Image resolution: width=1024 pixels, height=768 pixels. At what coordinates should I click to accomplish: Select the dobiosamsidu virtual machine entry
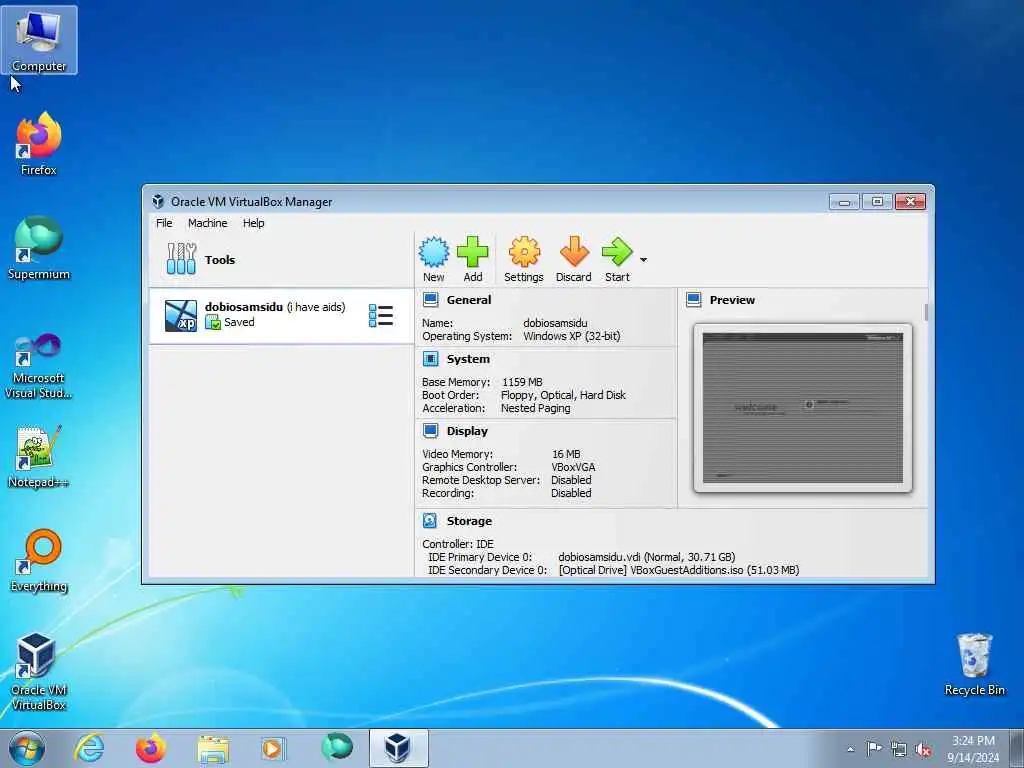281,315
